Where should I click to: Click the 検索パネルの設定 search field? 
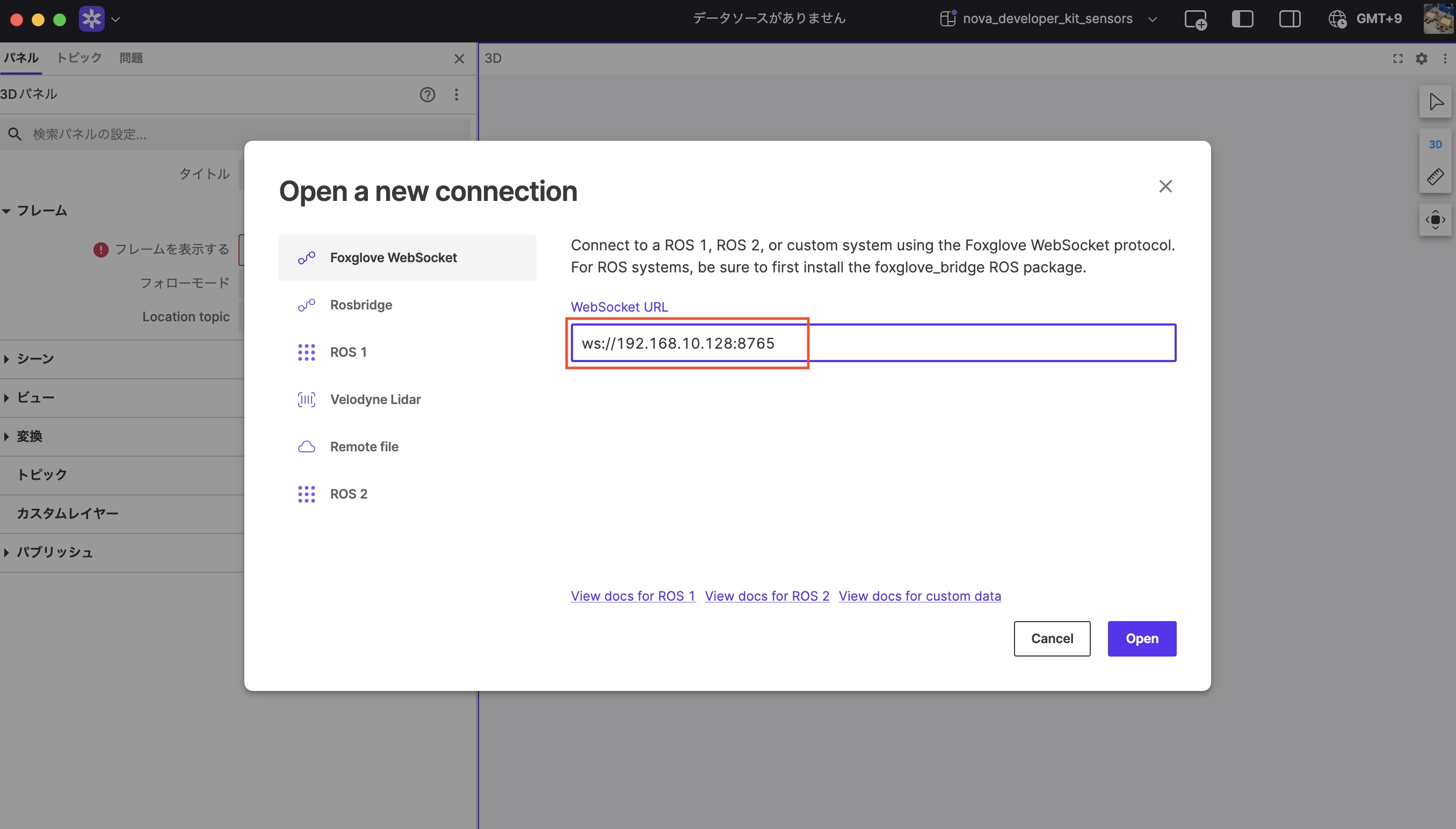coord(236,134)
